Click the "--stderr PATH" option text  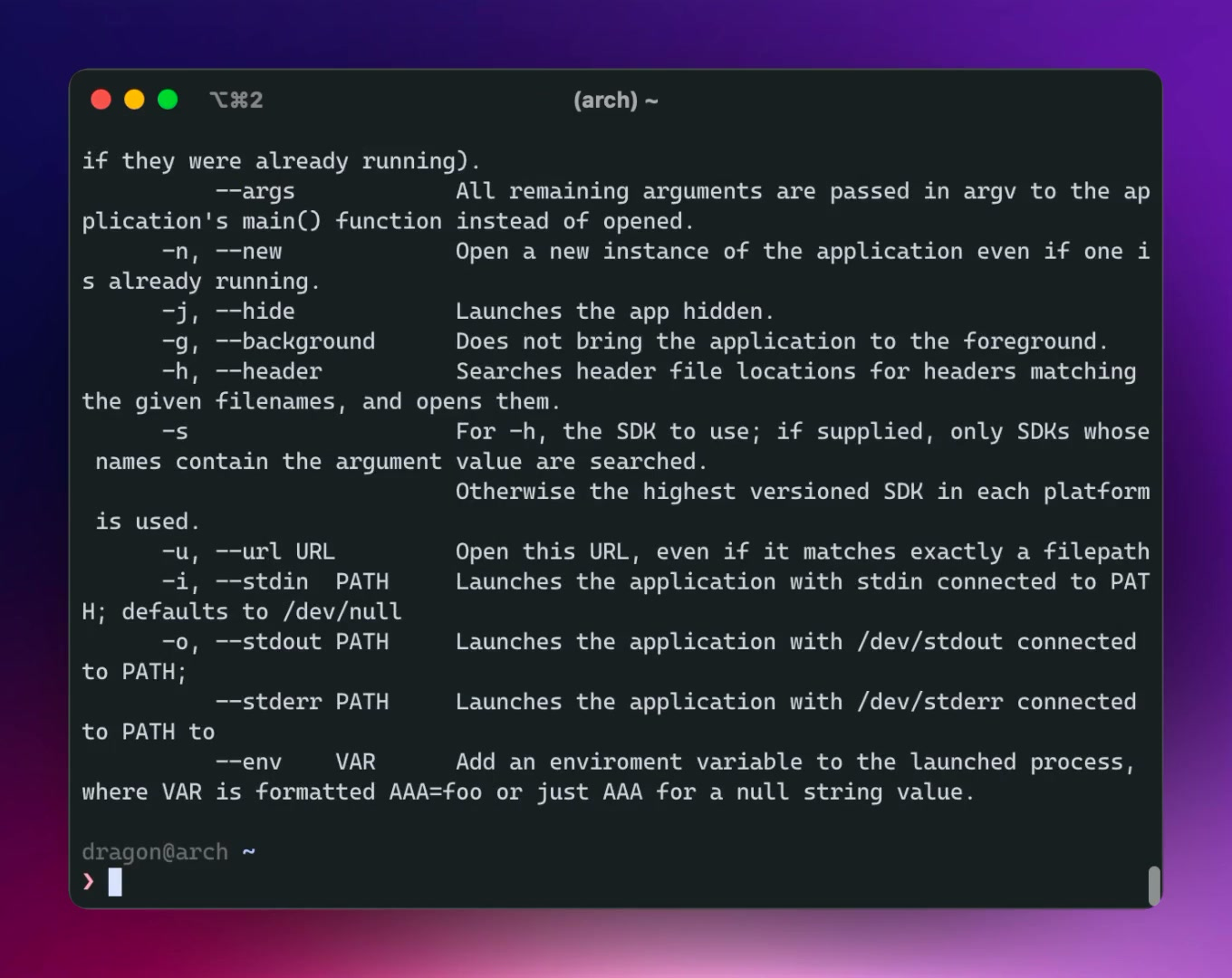pyautogui.click(x=303, y=702)
